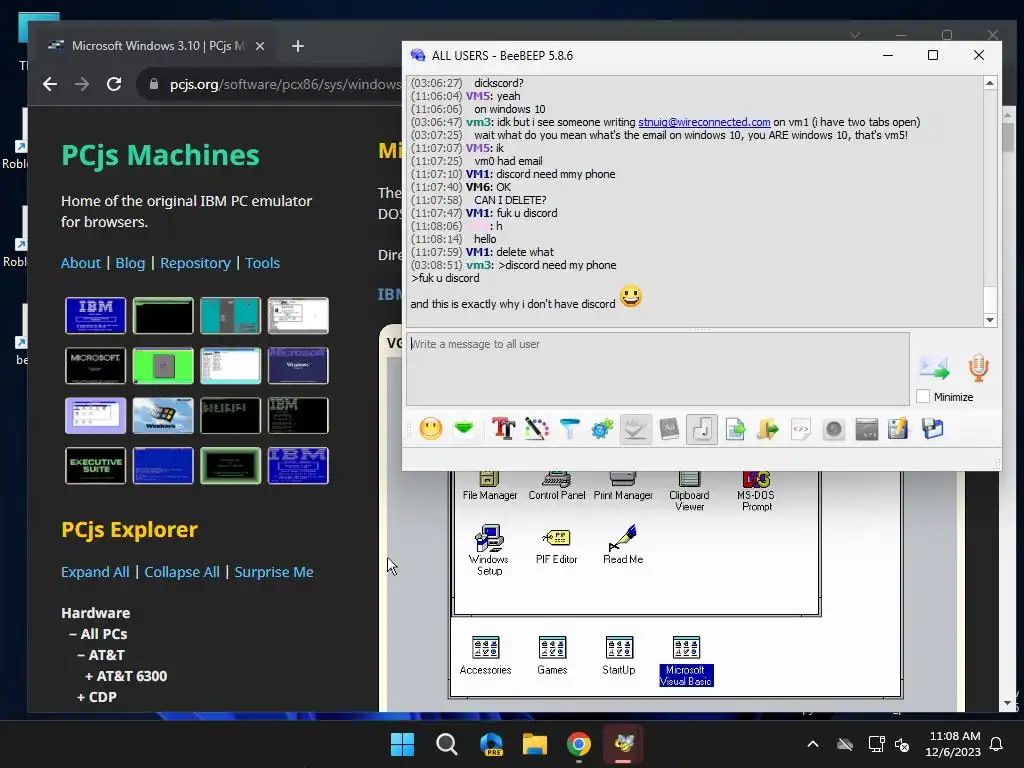Click Expand All in PCjs Explorer
1024x768 pixels.
[x=95, y=572]
